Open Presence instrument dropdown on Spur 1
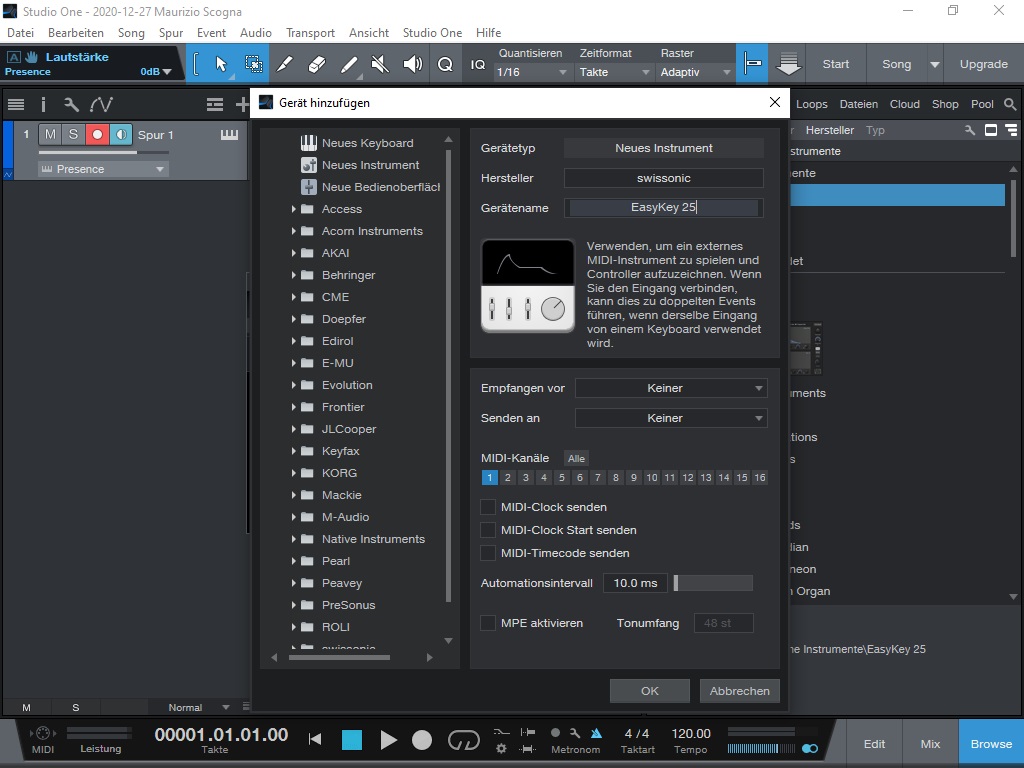Viewport: 1024px width, 768px height. [103, 169]
